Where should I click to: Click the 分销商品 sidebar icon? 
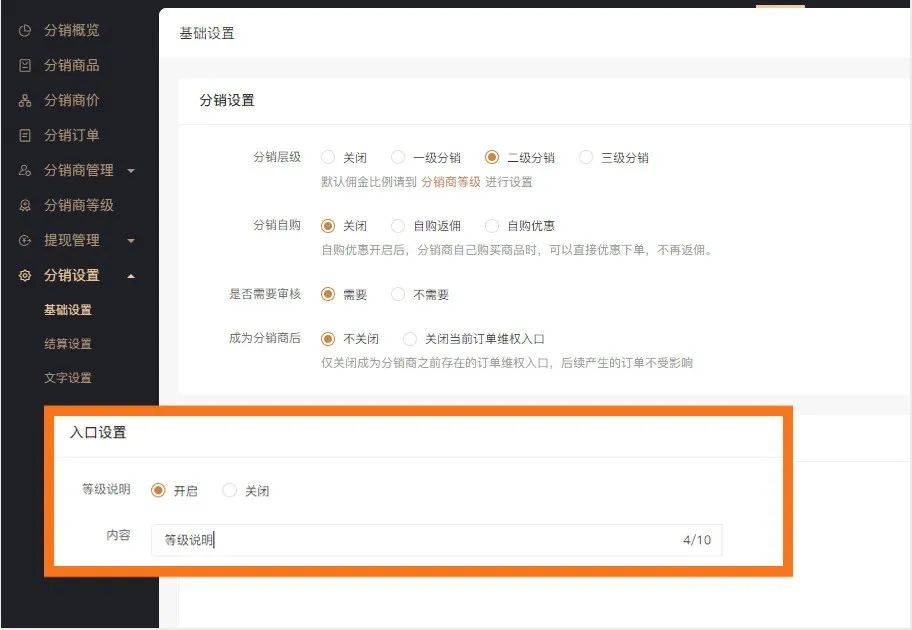(24, 65)
